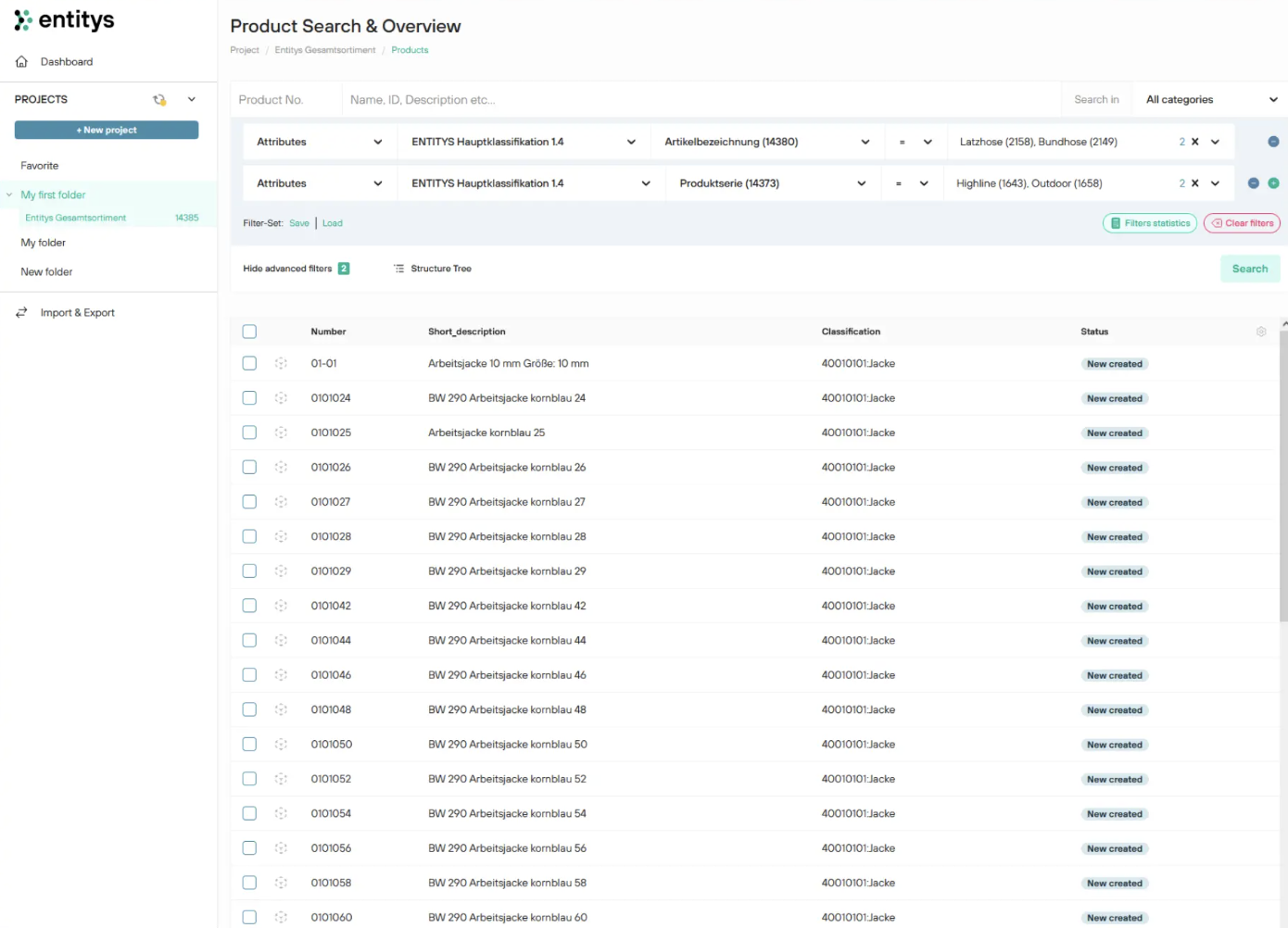1288x928 pixels.
Task: Clear Highline, Outdoor values with X
Action: [1195, 183]
